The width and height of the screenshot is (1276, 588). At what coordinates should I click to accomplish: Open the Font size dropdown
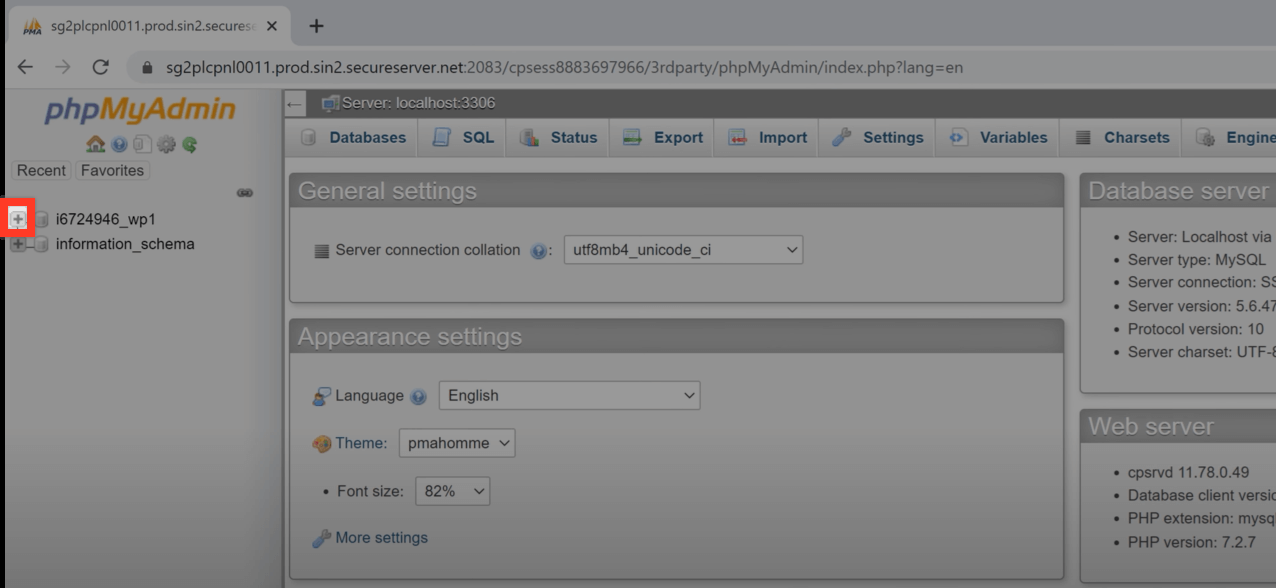(452, 491)
